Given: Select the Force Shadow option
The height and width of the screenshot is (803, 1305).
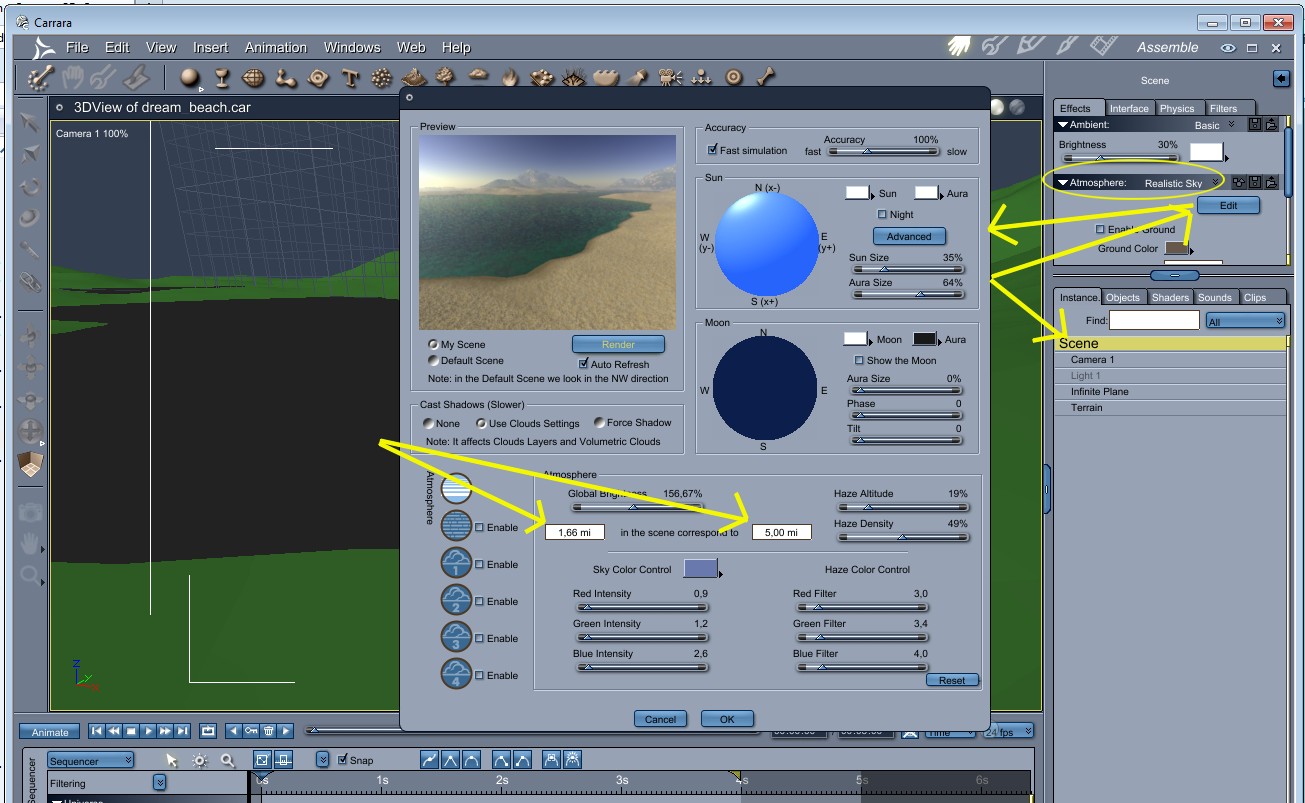Looking at the screenshot, I should 599,423.
